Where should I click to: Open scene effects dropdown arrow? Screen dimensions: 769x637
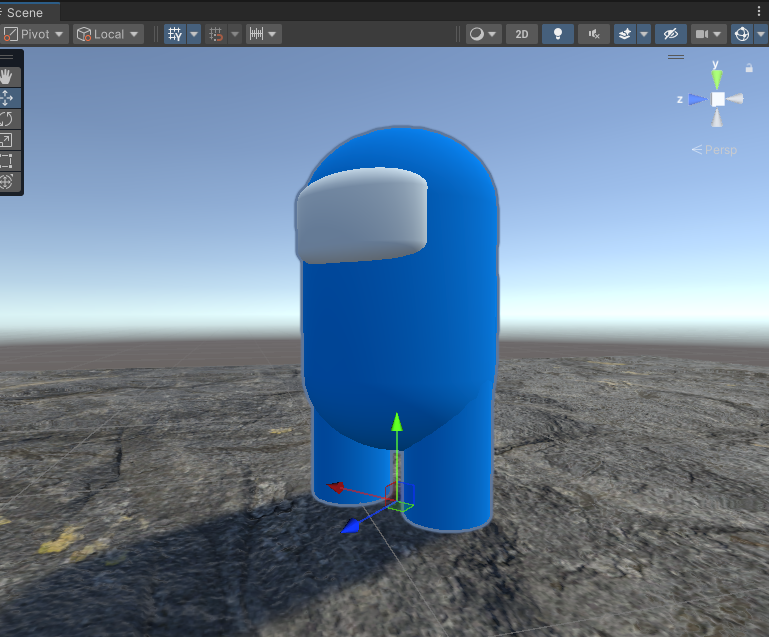point(644,34)
